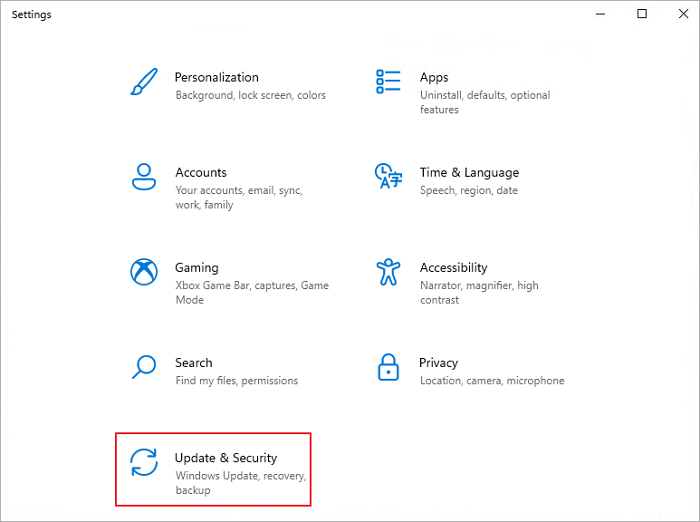Click the Search magnifying glass icon
Image resolution: width=700 pixels, height=522 pixels.
[x=144, y=367]
